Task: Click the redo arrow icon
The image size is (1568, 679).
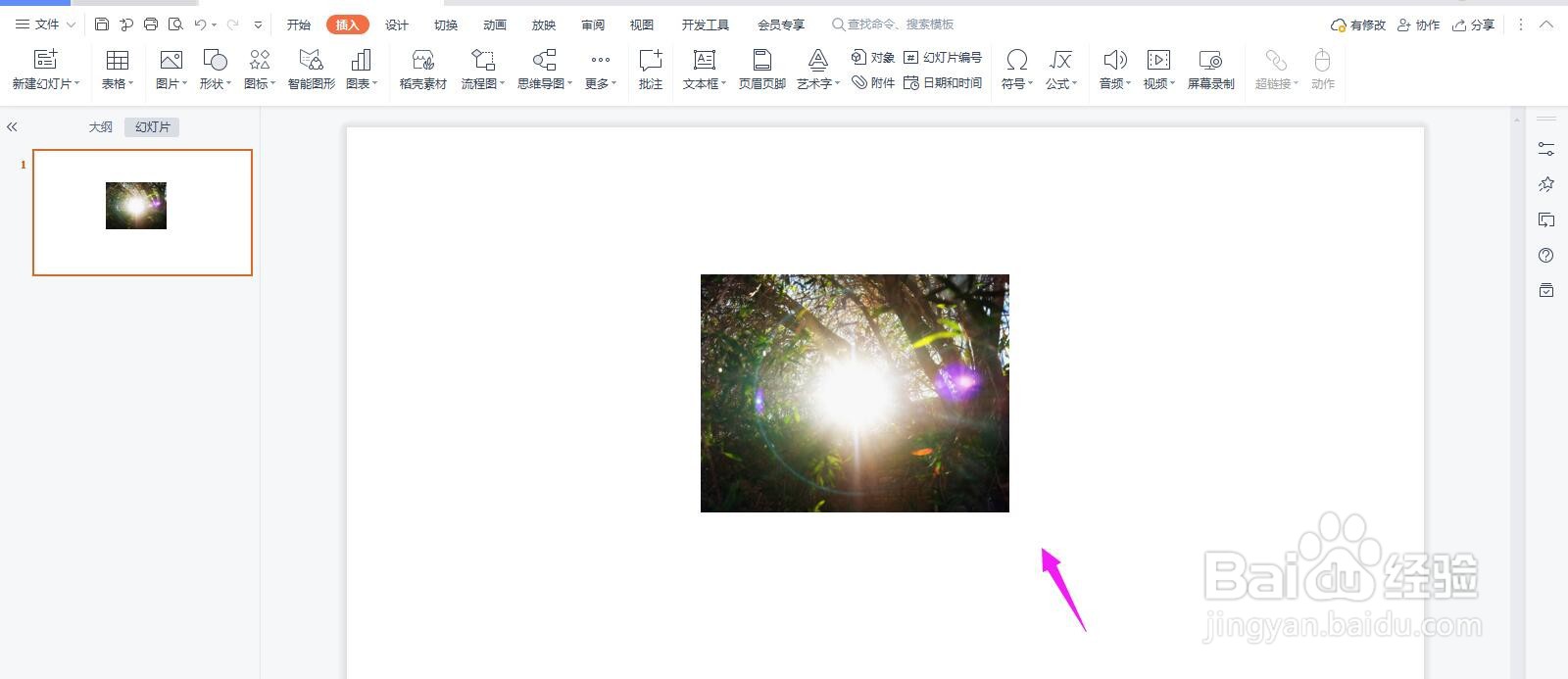Action: [232, 24]
